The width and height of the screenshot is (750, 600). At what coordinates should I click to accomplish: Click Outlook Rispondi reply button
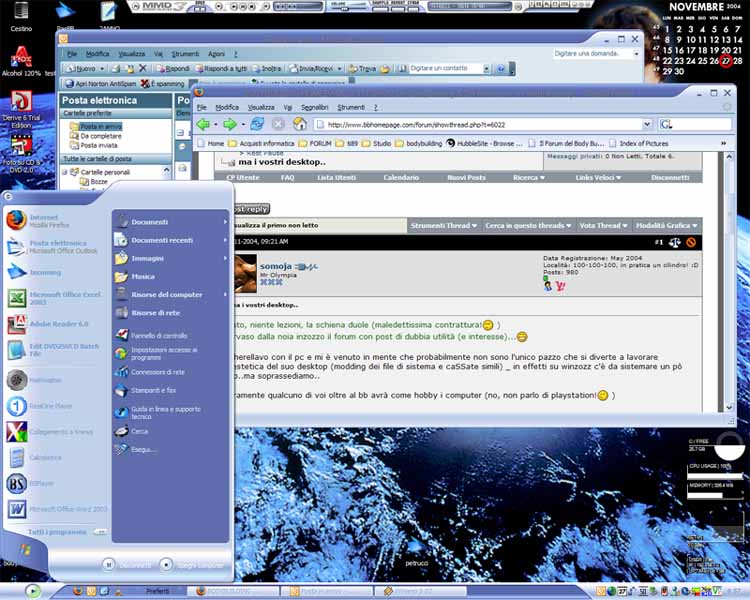(173, 68)
